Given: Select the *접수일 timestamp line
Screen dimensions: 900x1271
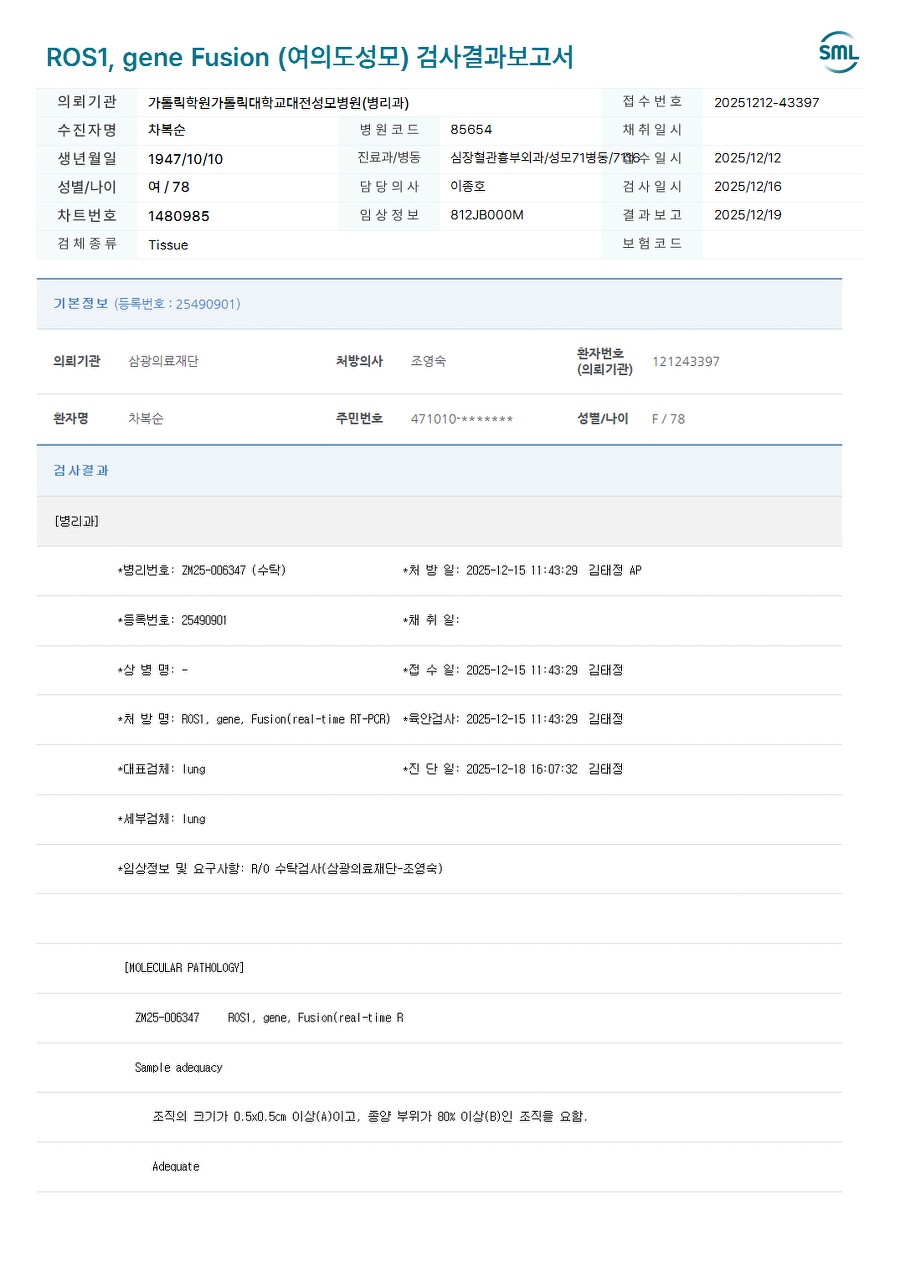Looking at the screenshot, I should click(513, 670).
